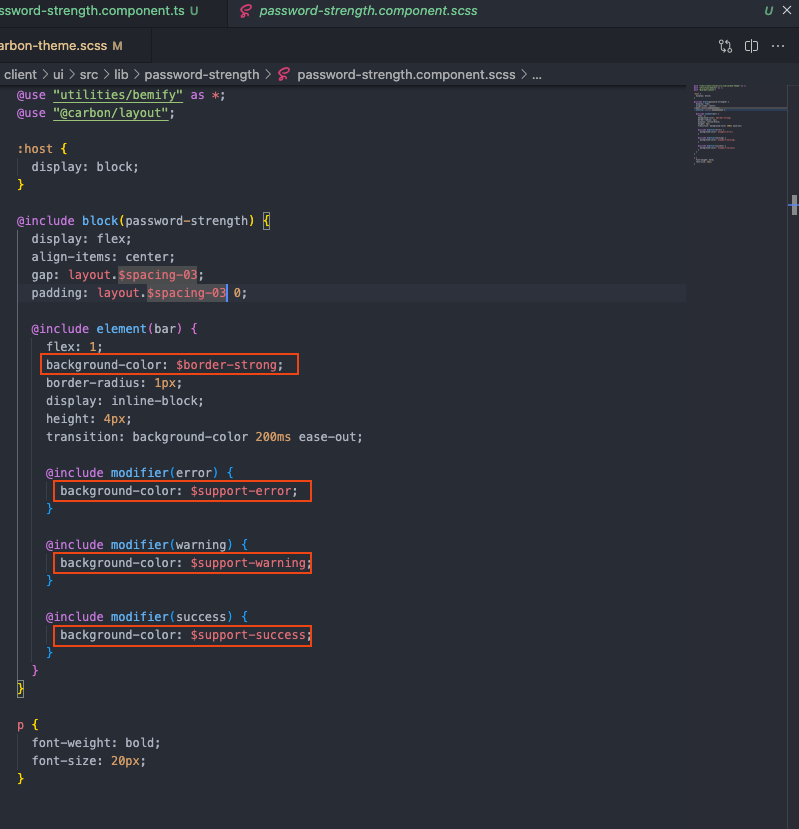The width and height of the screenshot is (799, 829).
Task: Click the password-strength.component.scss breadcrumb
Action: click(406, 75)
